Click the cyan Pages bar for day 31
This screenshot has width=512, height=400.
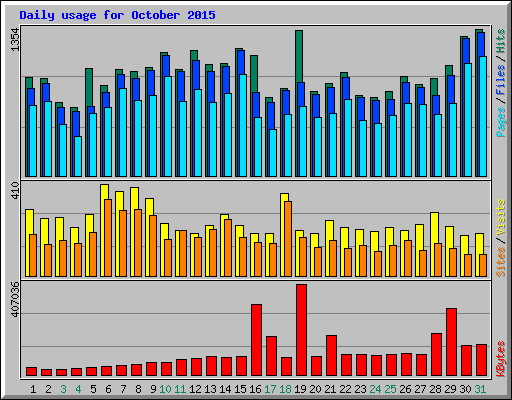[x=483, y=116]
